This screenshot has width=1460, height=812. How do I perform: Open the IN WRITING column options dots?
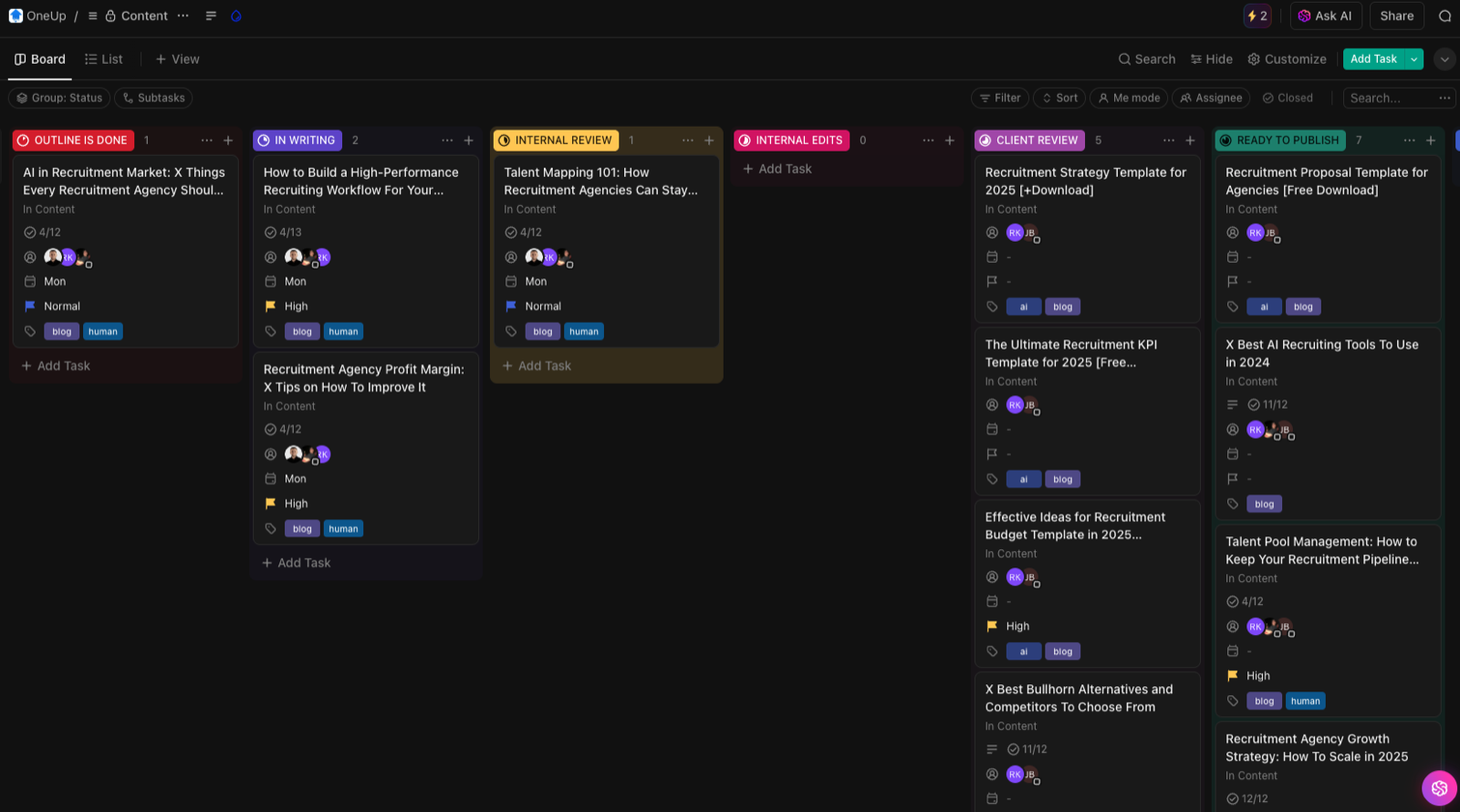(447, 141)
